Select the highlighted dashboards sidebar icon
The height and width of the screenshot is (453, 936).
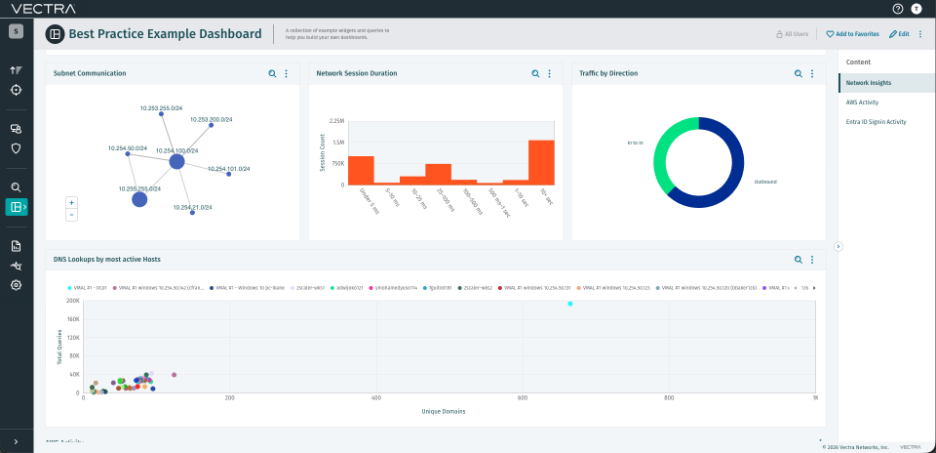[x=16, y=207]
